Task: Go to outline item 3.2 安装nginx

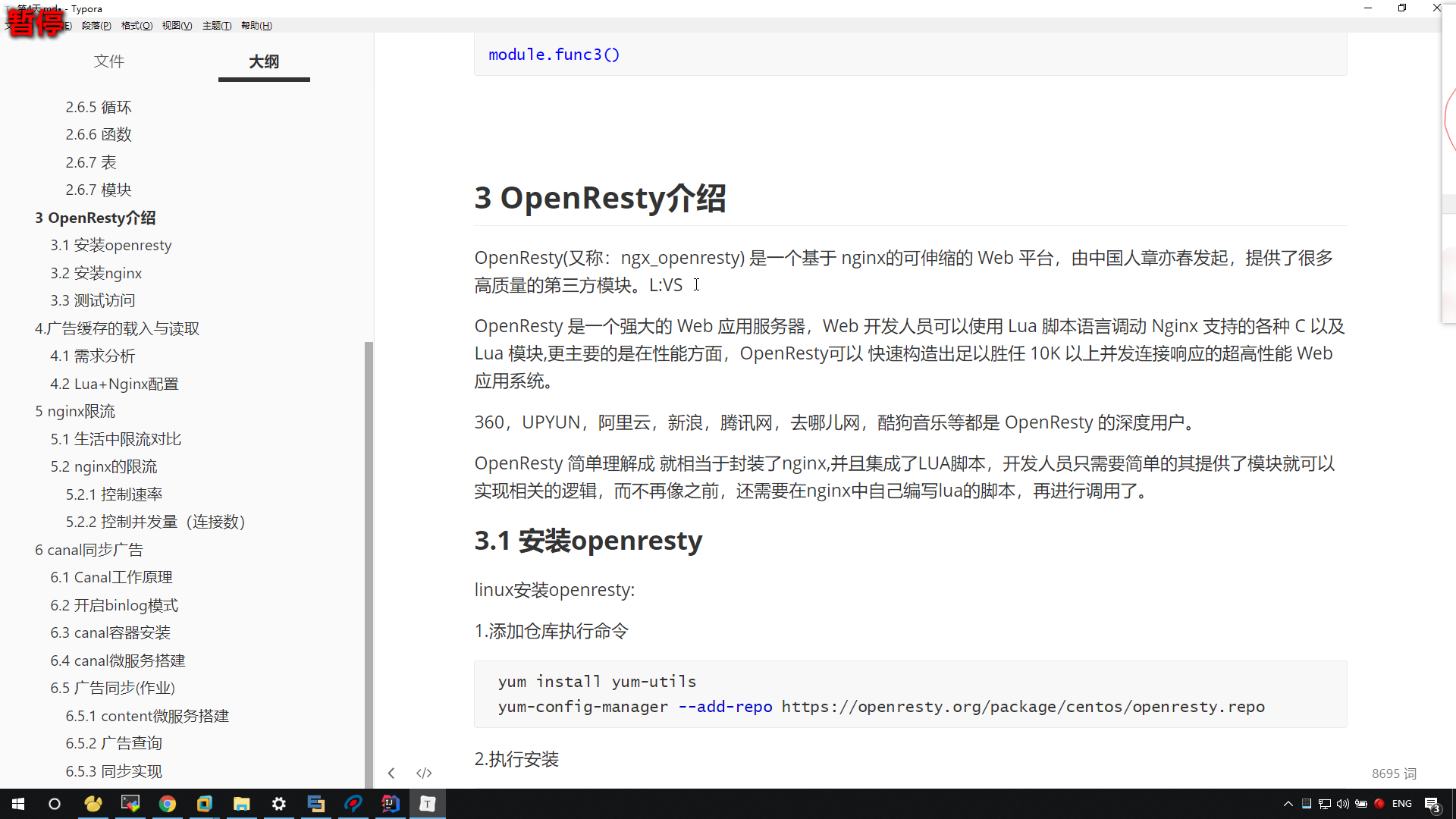Action: [x=96, y=273]
